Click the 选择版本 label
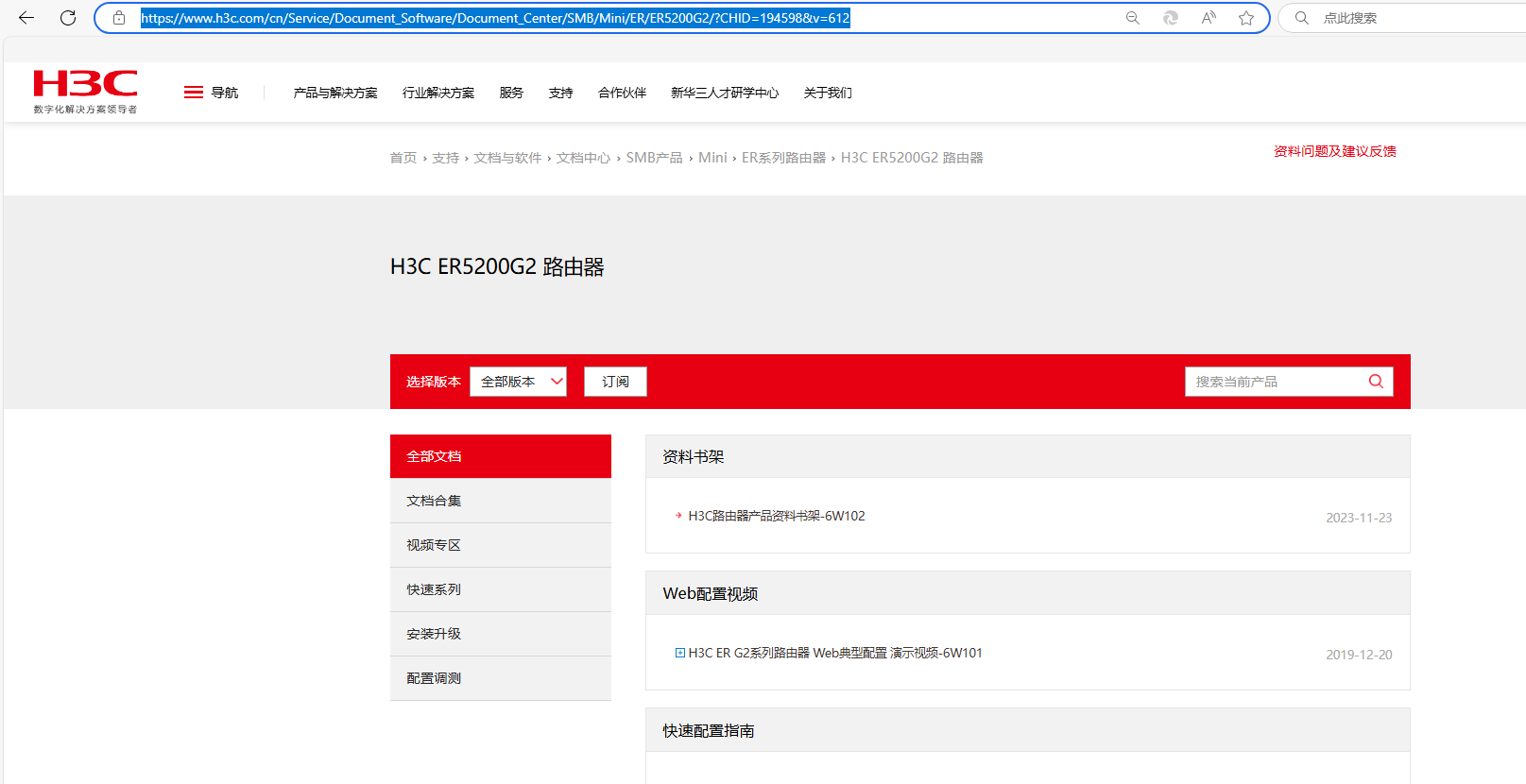1526x784 pixels. pyautogui.click(x=434, y=382)
